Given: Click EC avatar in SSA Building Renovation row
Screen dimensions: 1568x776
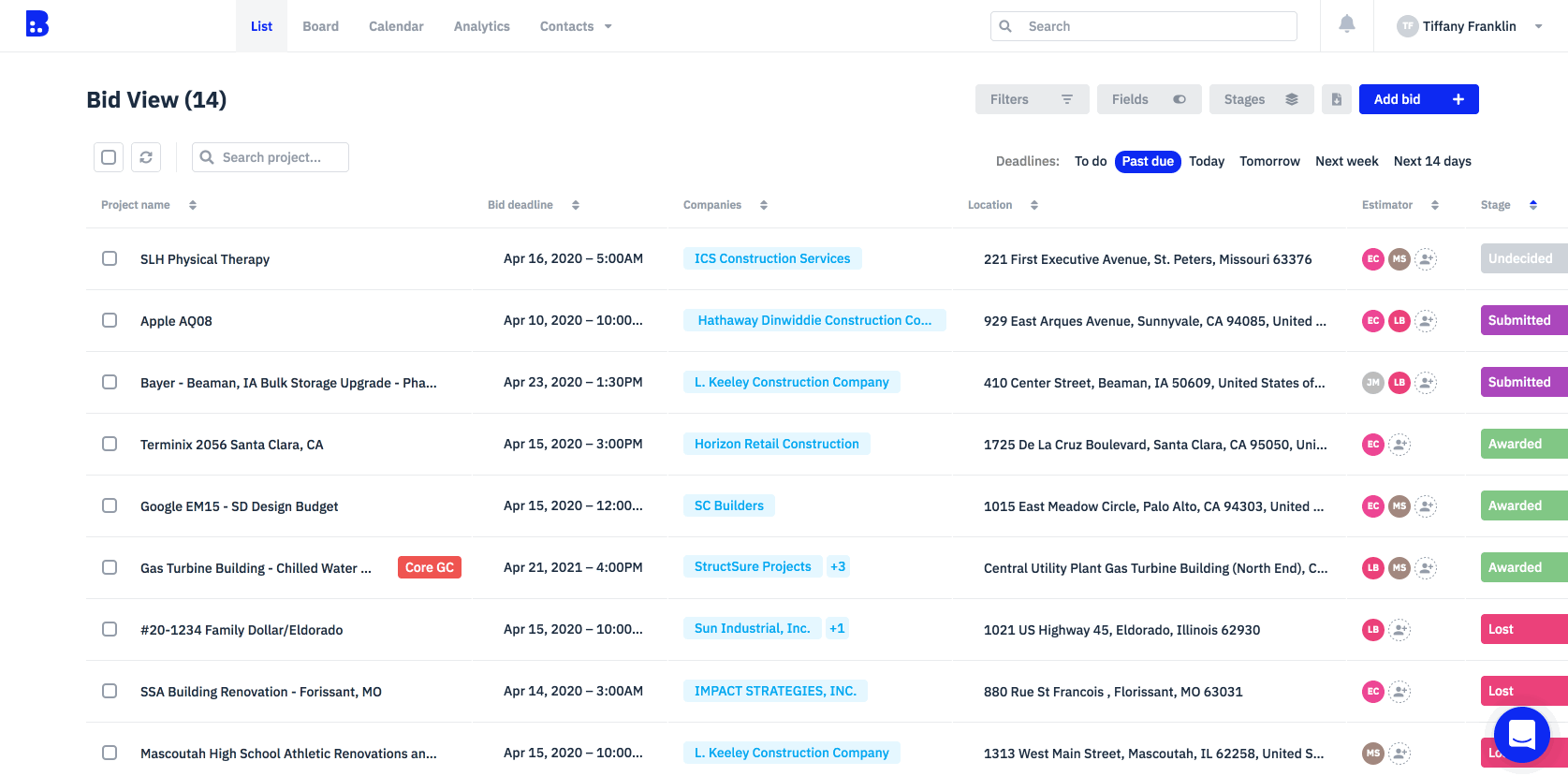Looking at the screenshot, I should click(1373, 692).
